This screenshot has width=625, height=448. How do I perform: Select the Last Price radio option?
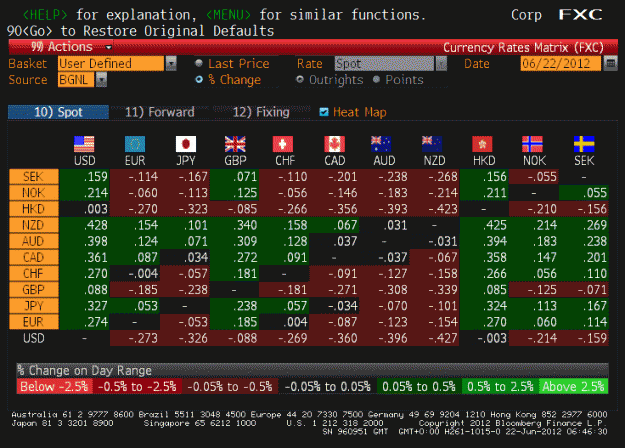199,63
